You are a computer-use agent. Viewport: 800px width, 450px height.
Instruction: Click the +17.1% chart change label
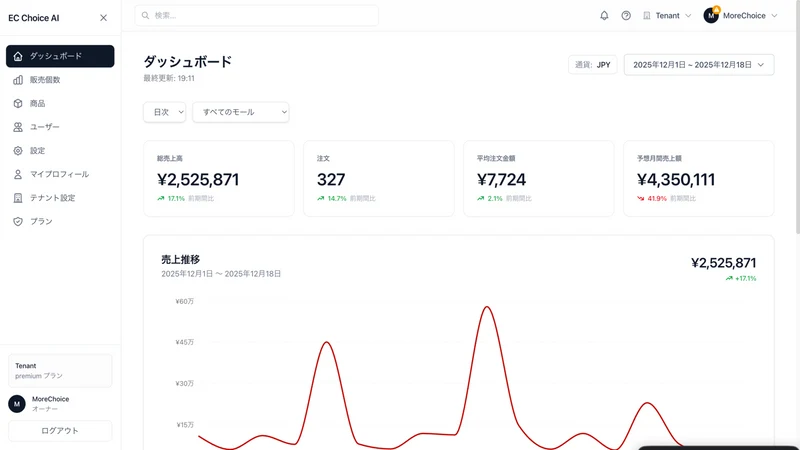click(746, 279)
